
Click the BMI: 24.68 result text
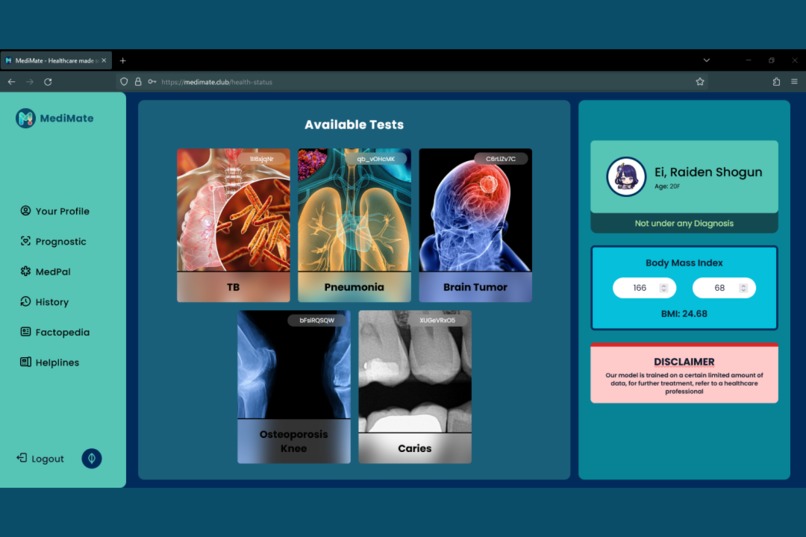pos(684,313)
